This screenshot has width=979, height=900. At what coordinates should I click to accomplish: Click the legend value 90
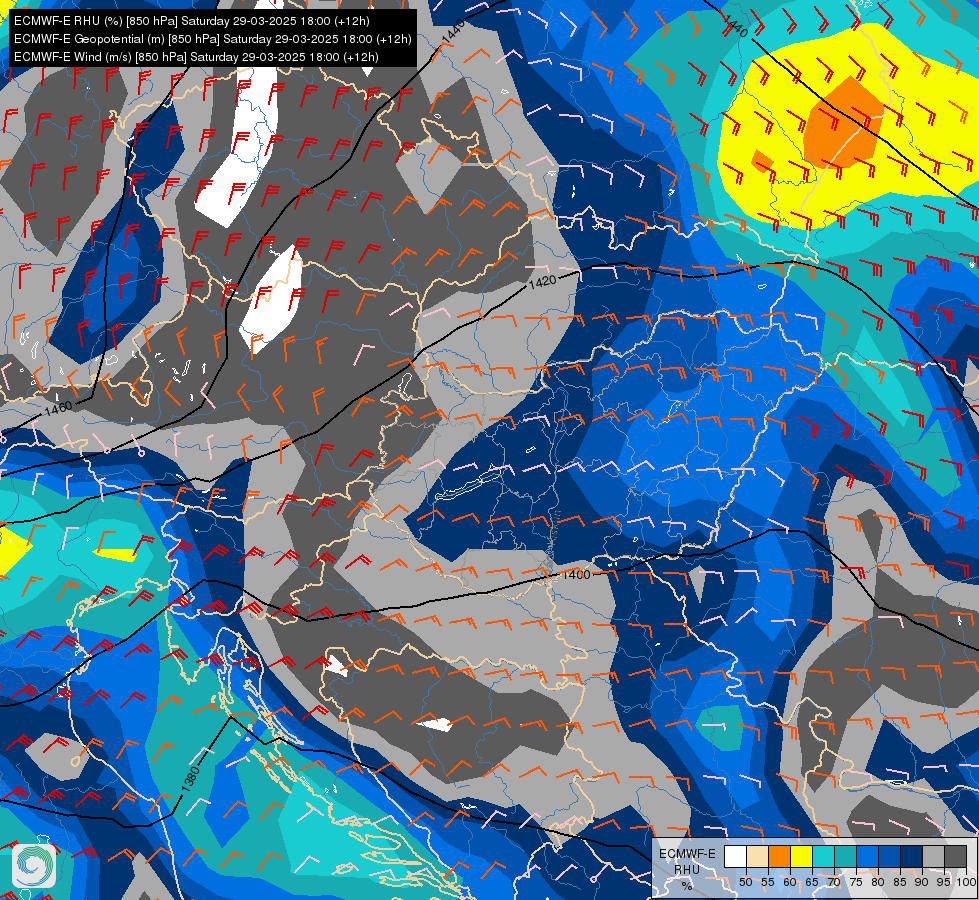coord(922,882)
